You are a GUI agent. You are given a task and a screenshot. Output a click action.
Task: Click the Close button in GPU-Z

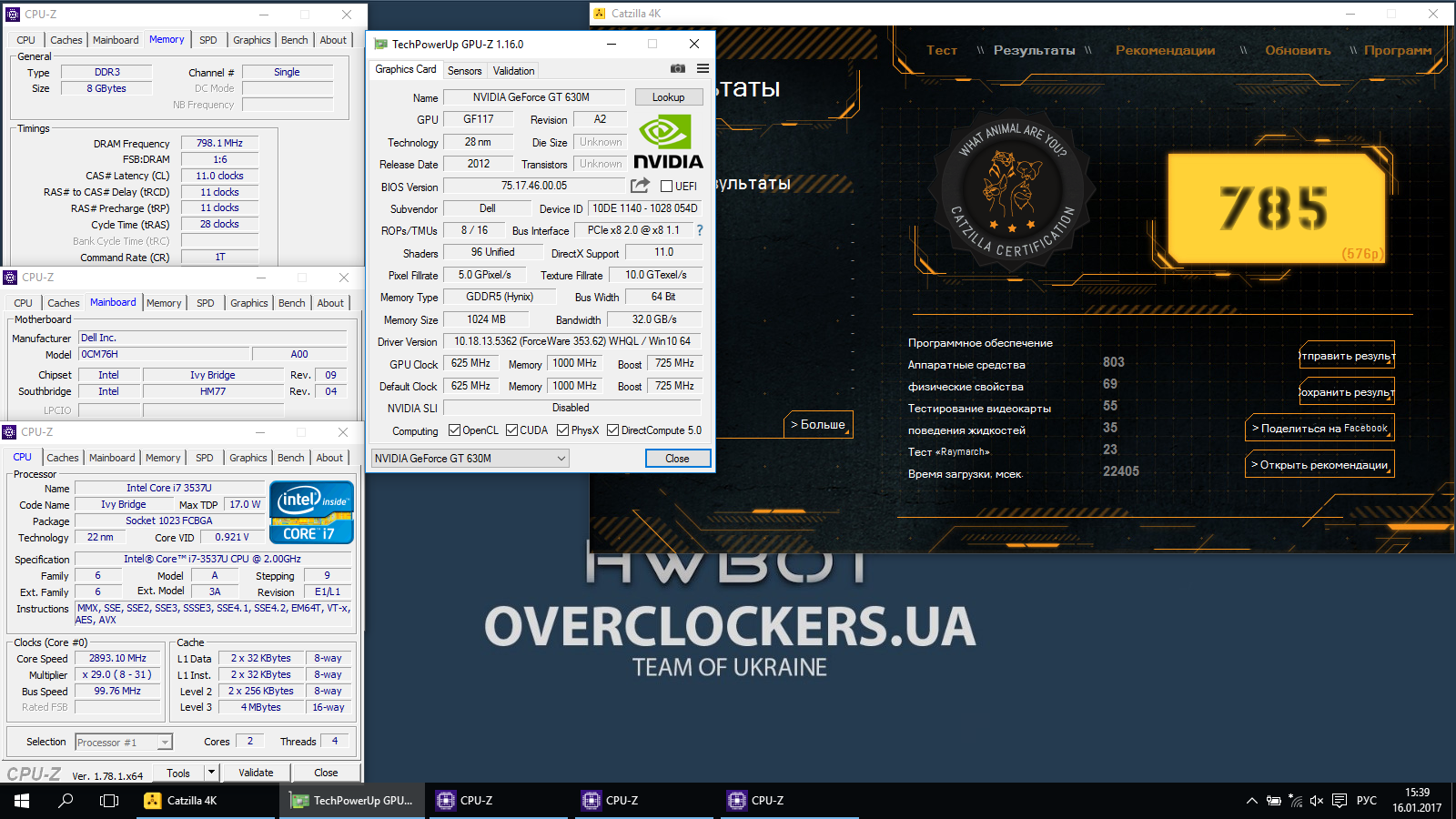(x=677, y=459)
